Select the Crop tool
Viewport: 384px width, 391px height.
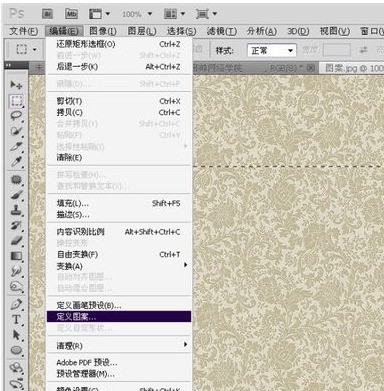pos(16,146)
